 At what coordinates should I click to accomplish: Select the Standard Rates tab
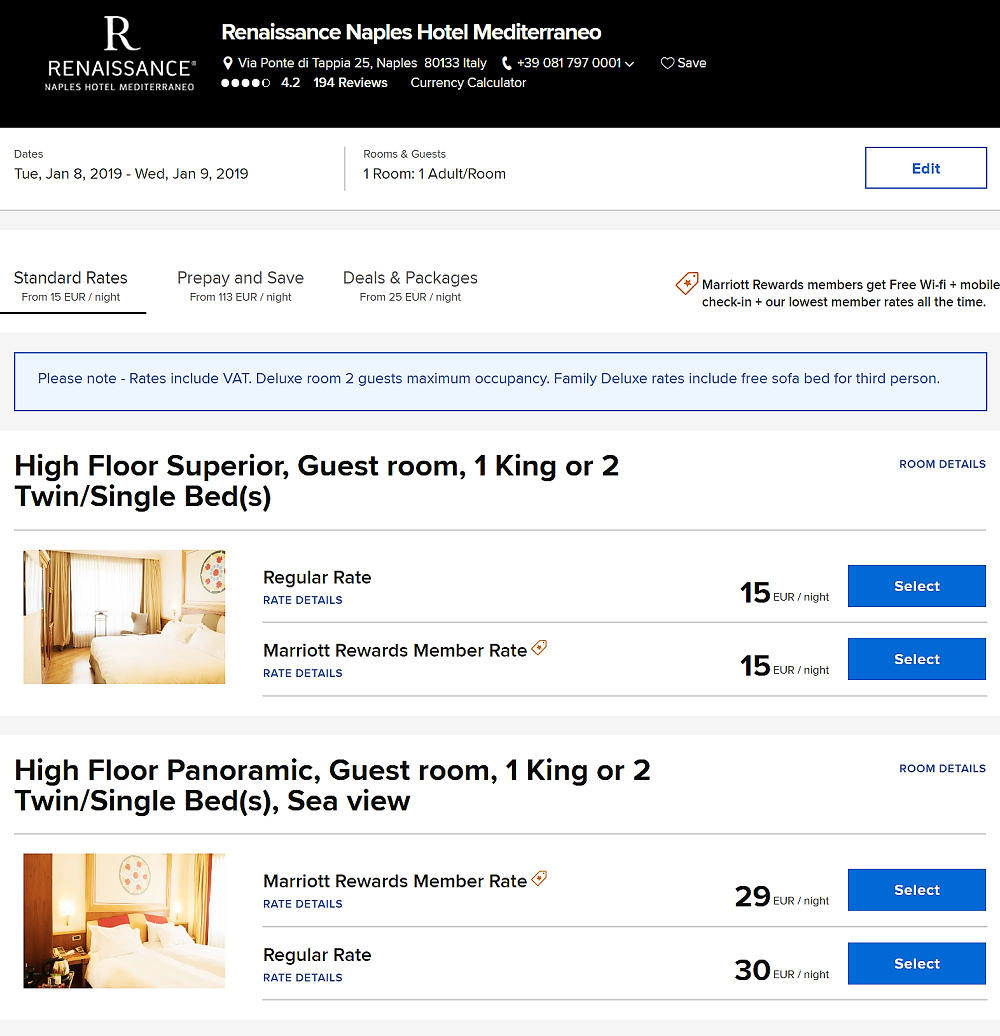[71, 286]
